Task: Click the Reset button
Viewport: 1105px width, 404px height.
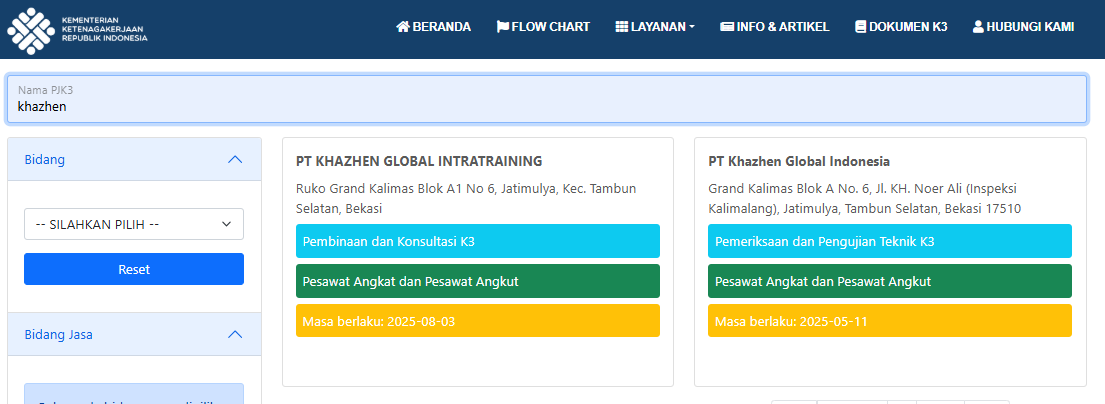Action: [x=134, y=269]
